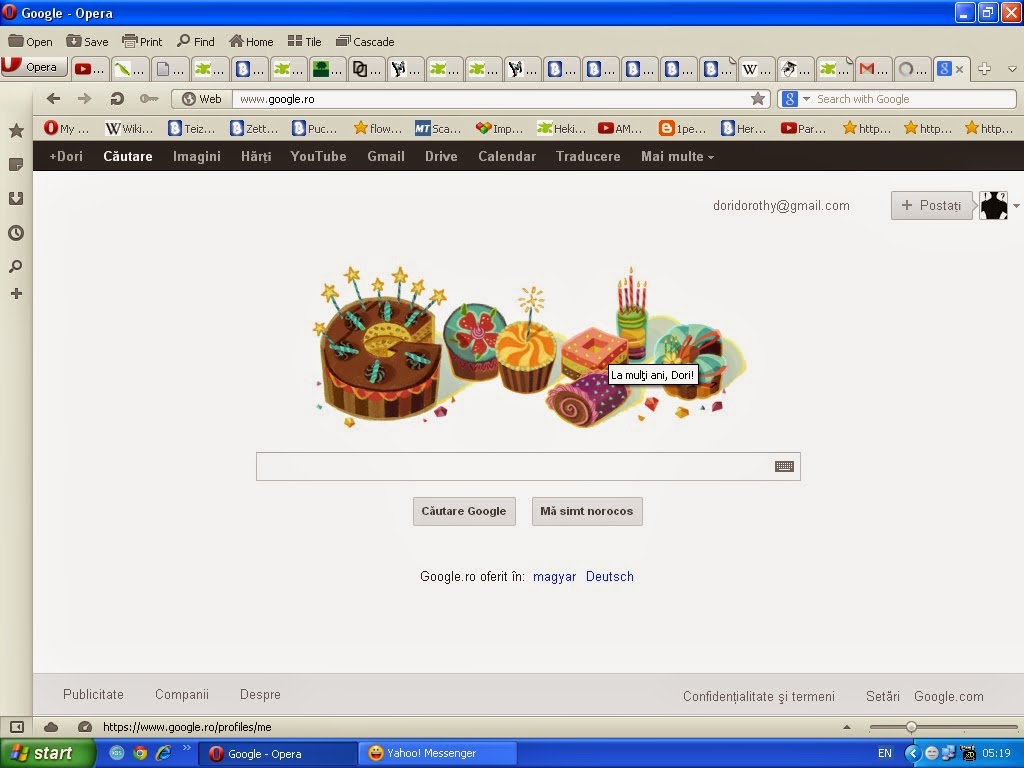Open the Setări footer link

883,696
